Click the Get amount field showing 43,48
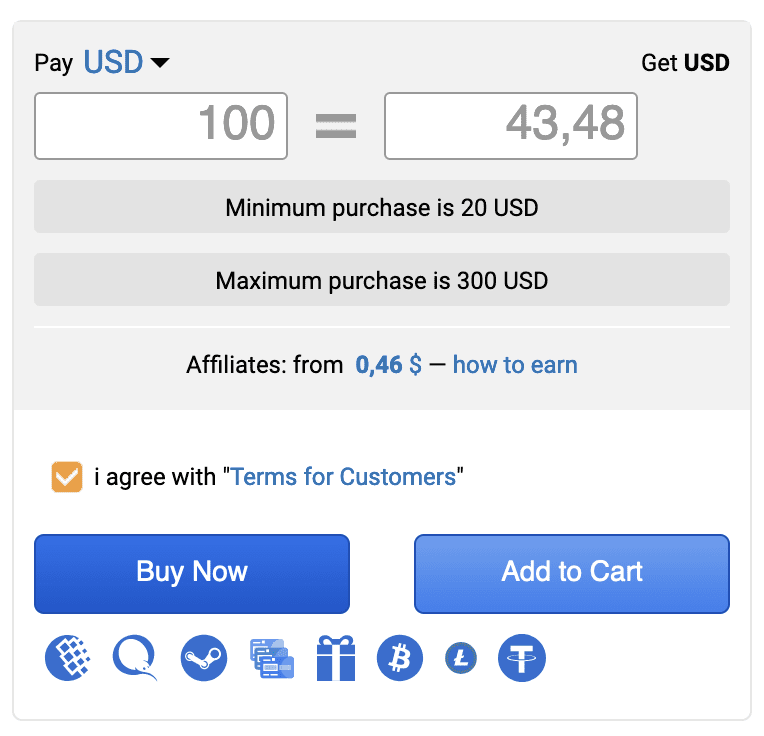Screen dimensions: 764x736 [x=511, y=126]
